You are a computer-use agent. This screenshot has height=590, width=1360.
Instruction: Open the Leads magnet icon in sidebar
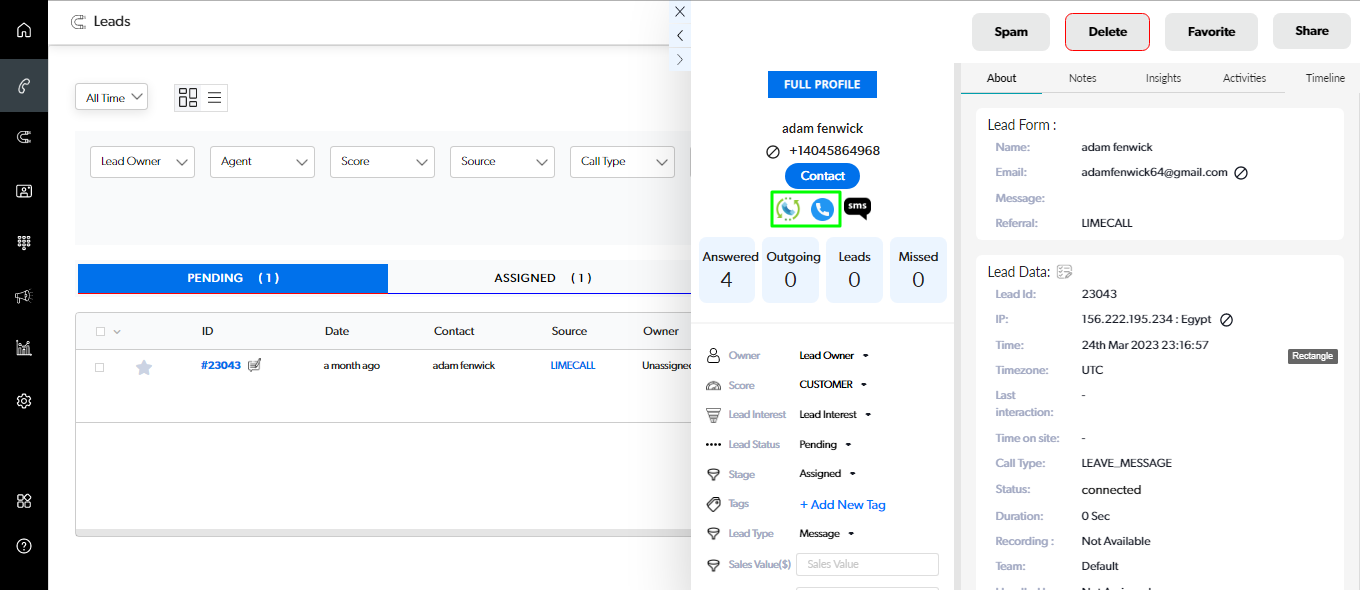pyautogui.click(x=24, y=137)
